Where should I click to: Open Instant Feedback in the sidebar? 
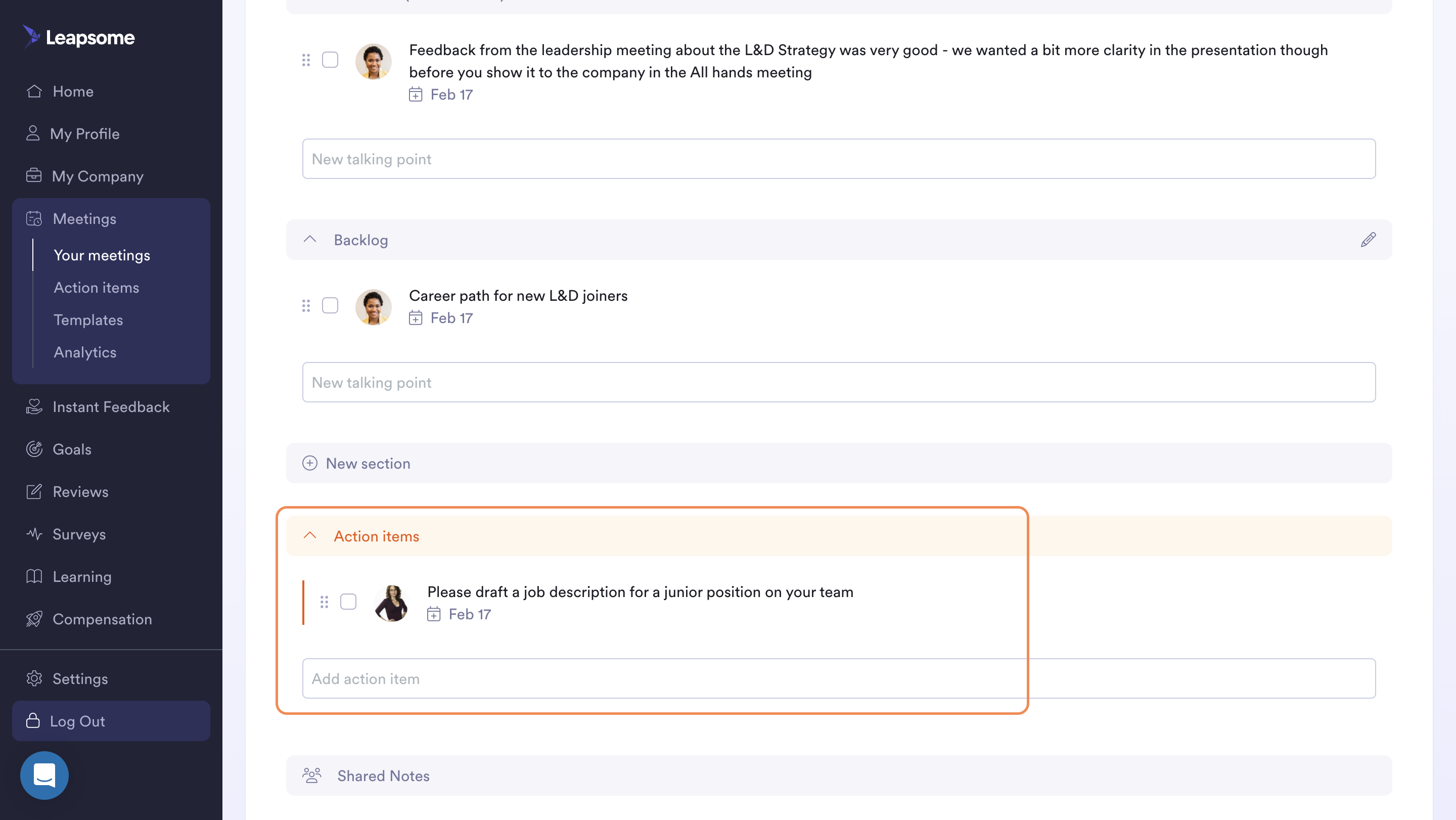(111, 407)
